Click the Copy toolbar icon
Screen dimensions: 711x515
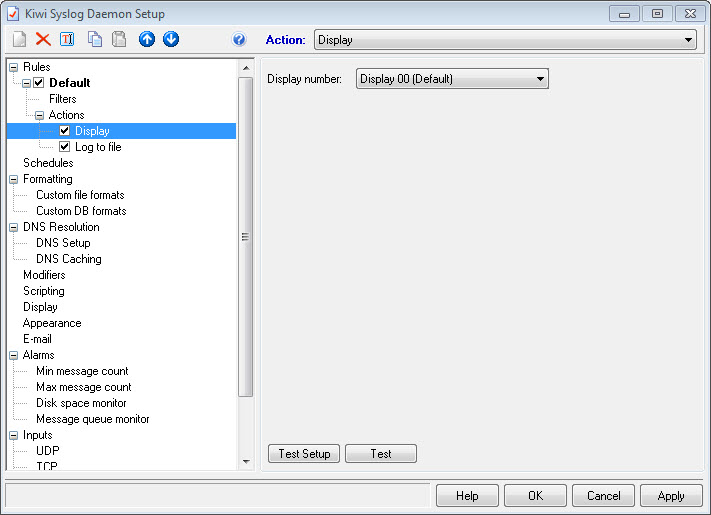coord(95,40)
